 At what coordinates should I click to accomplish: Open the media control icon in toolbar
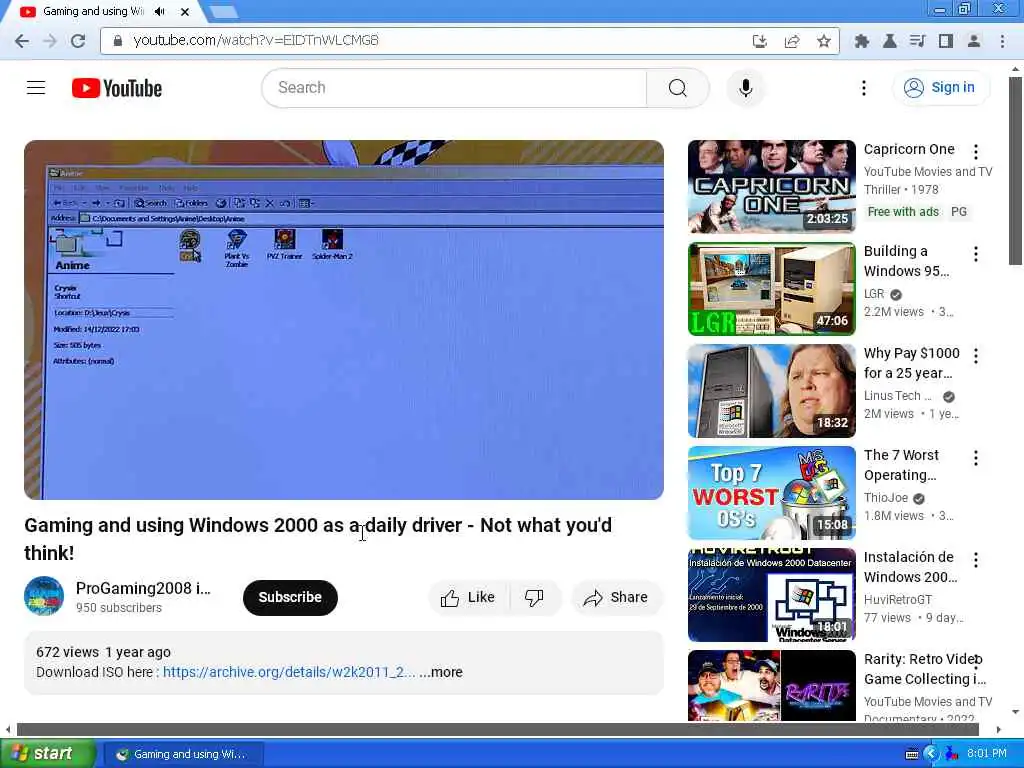coord(918,41)
